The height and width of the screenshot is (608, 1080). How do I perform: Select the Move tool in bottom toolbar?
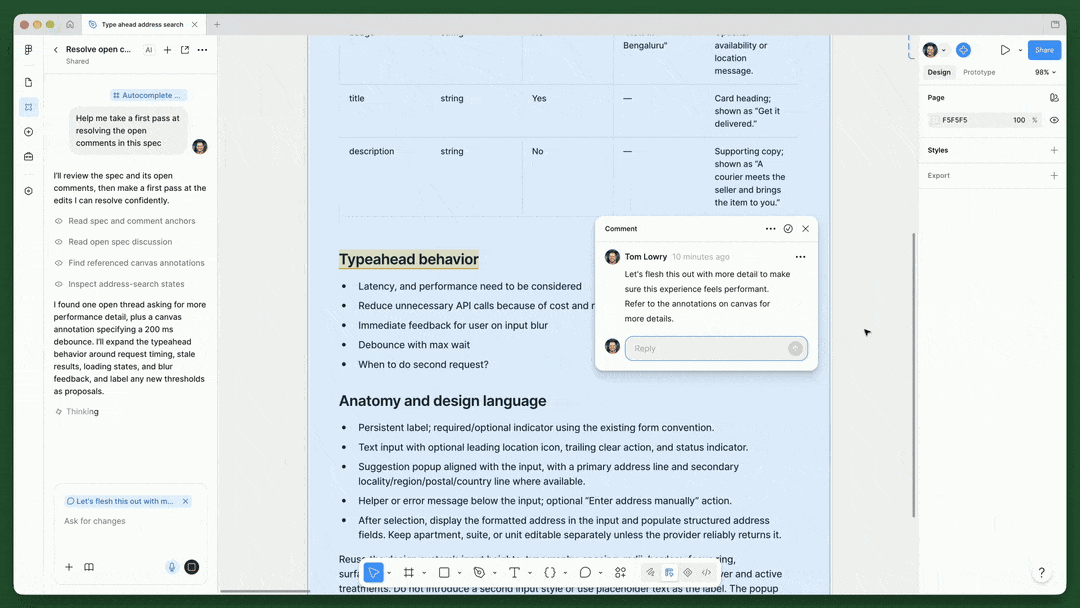pos(373,572)
